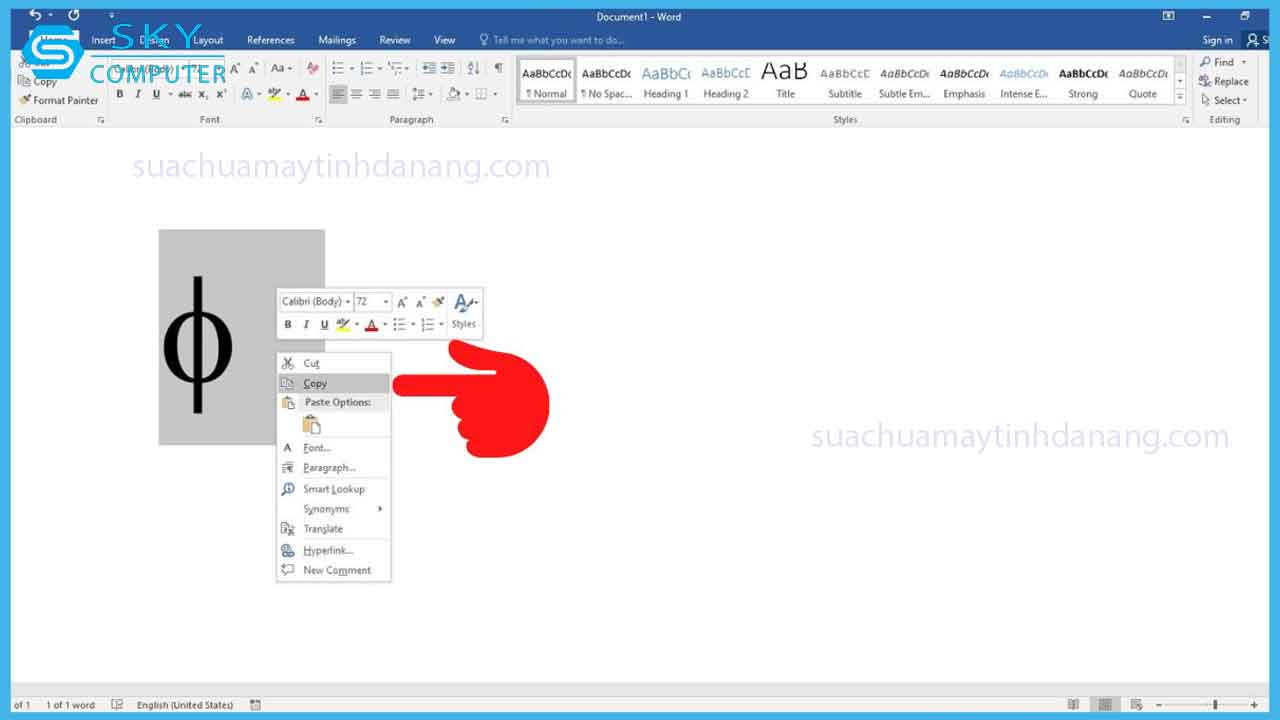Open Change Case dropdown (Aa)
Viewport: 1280px width, 720px height.
click(x=281, y=68)
